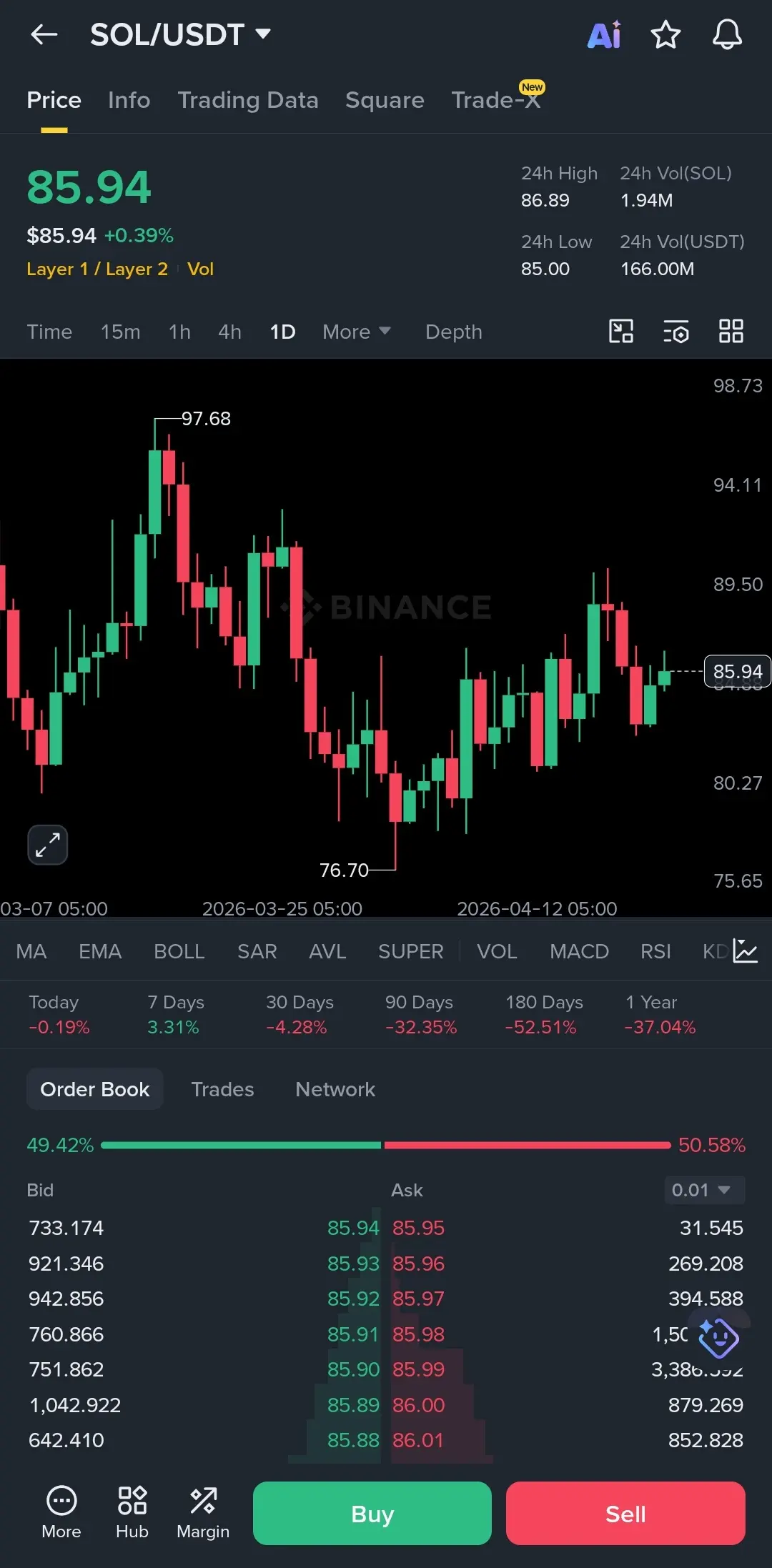772x1568 pixels.
Task: Select the 4h interval
Action: [229, 332]
